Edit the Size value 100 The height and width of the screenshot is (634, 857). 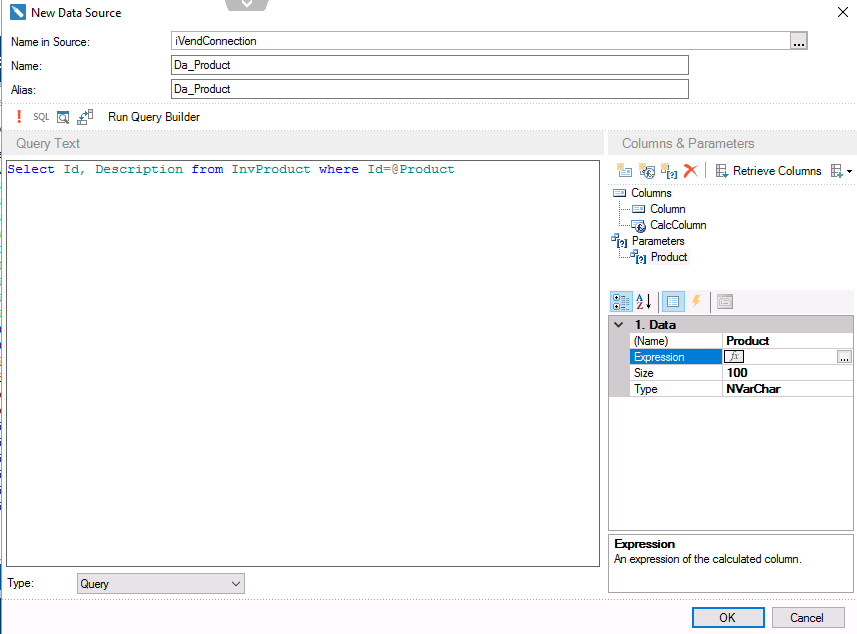787,373
